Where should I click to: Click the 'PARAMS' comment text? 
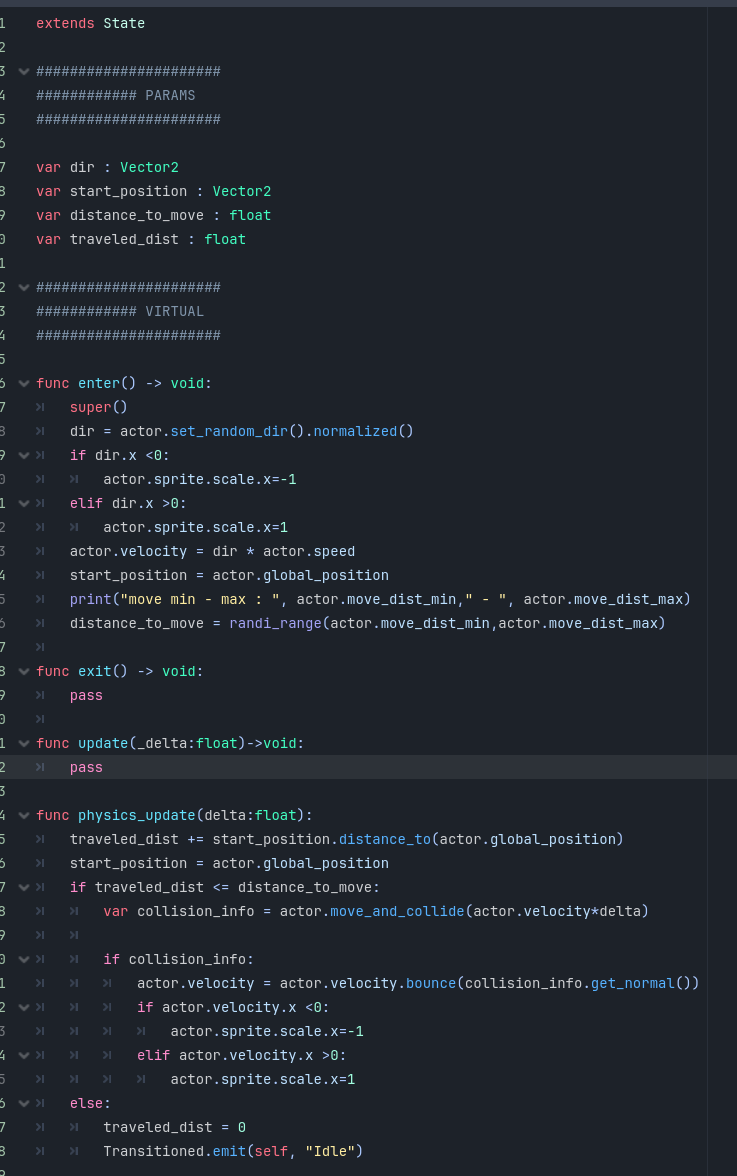tap(170, 95)
